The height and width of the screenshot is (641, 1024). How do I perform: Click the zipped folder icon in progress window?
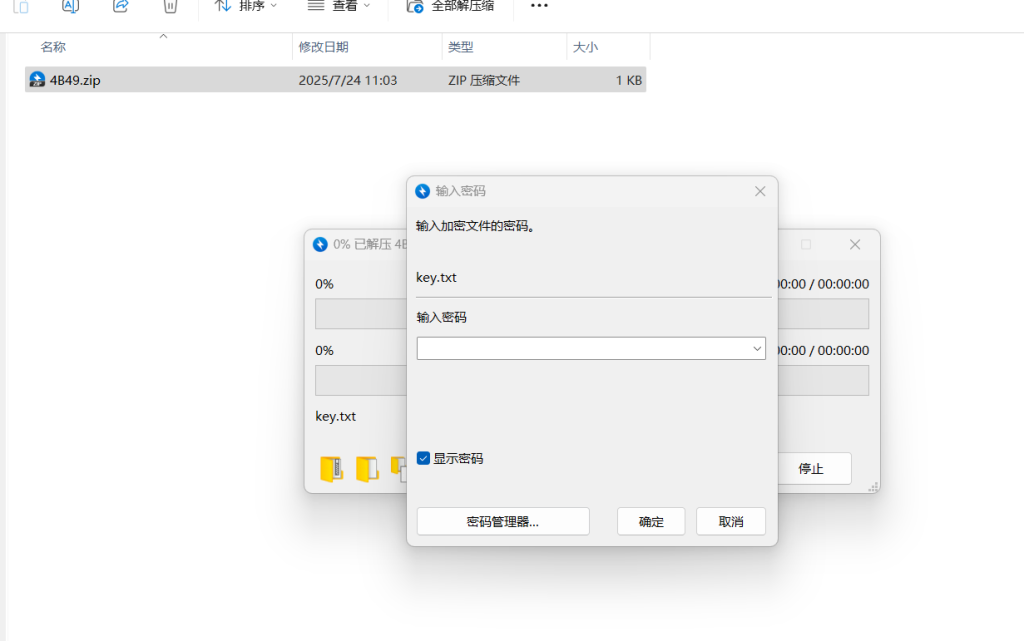pyautogui.click(x=331, y=469)
